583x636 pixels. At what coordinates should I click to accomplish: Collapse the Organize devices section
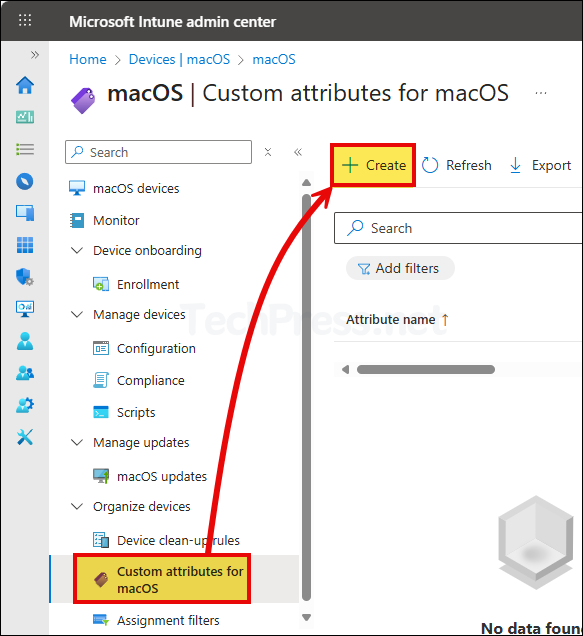tap(77, 507)
